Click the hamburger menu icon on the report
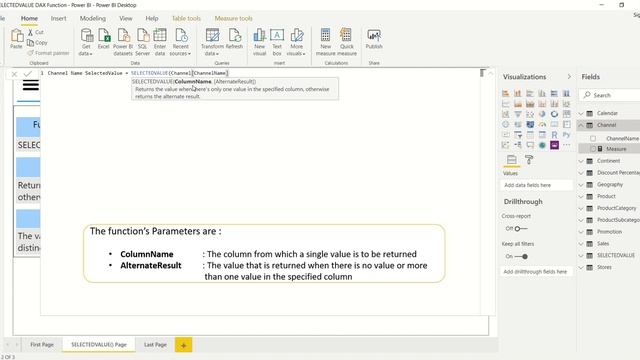The image size is (640, 360). point(31,85)
